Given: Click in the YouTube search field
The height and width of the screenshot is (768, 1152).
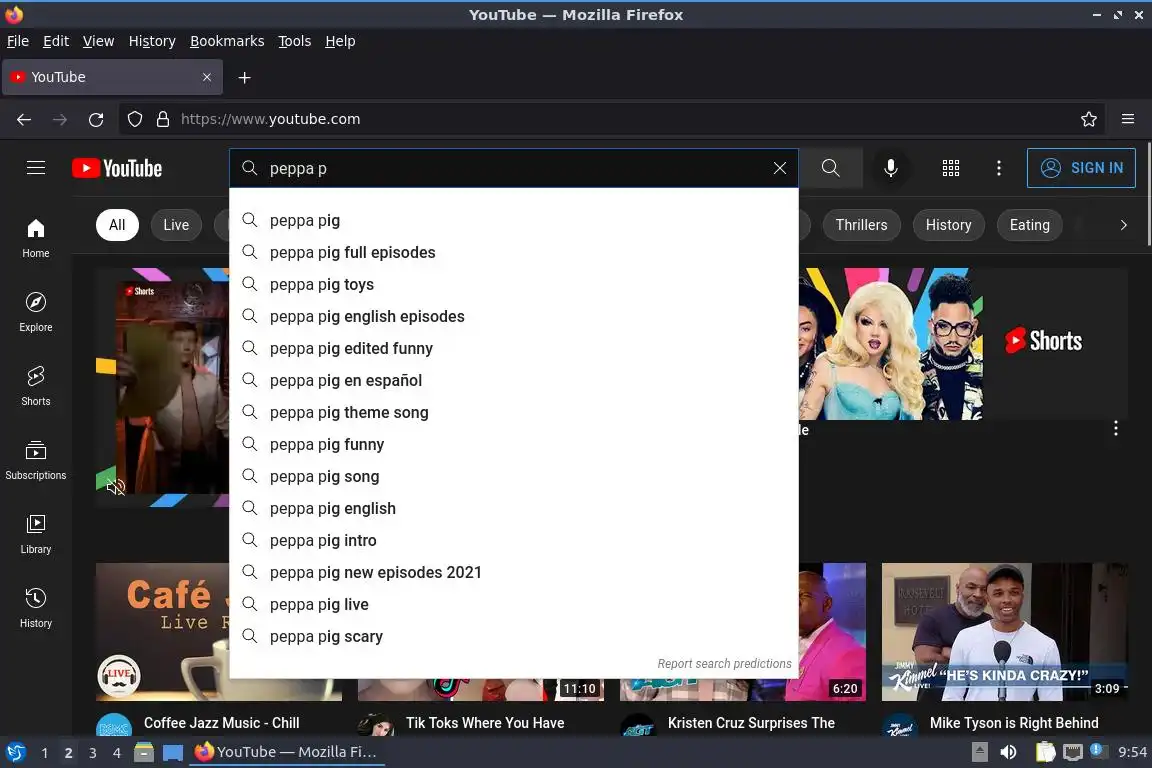Looking at the screenshot, I should point(514,168).
